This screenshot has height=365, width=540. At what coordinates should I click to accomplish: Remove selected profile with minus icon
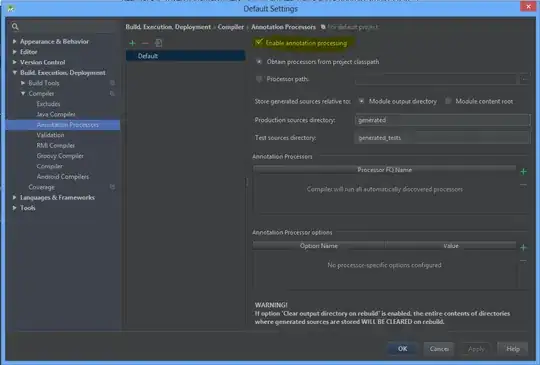click(x=145, y=43)
